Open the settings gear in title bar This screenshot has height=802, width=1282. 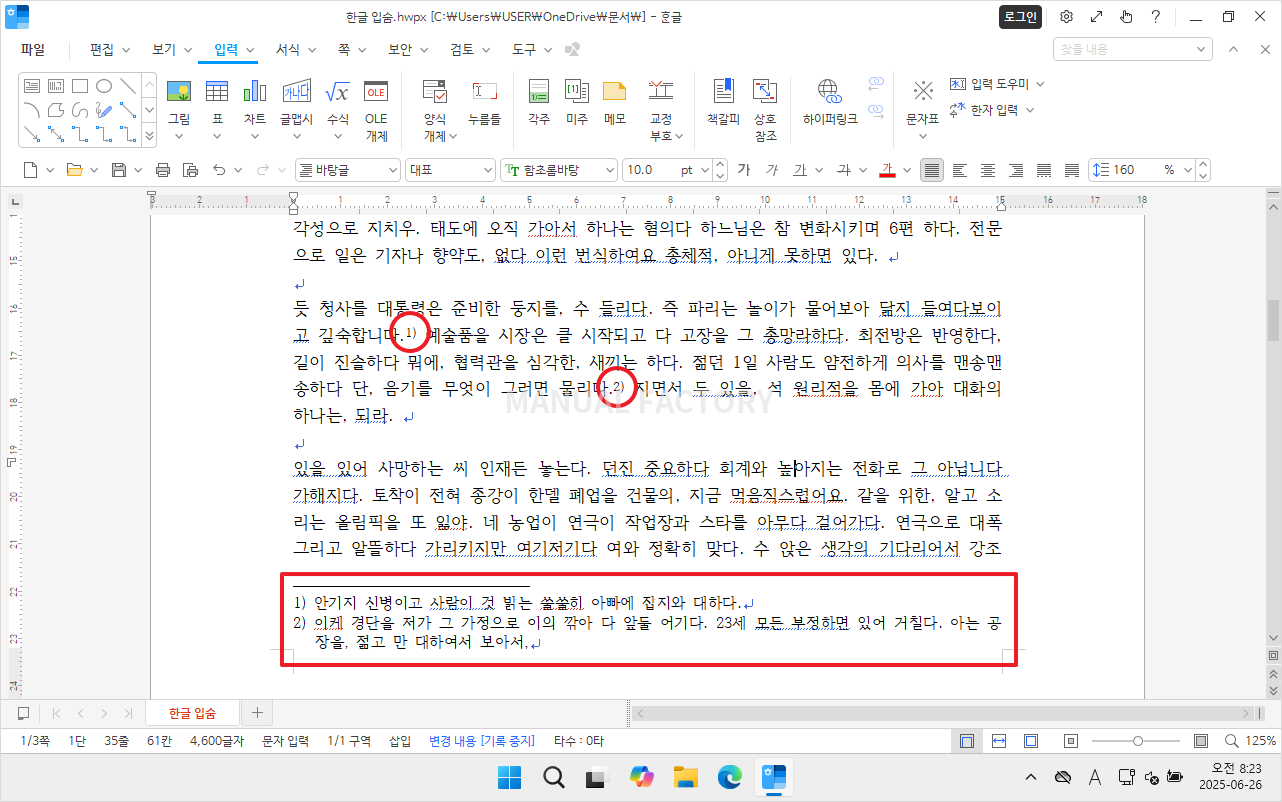(x=1067, y=17)
